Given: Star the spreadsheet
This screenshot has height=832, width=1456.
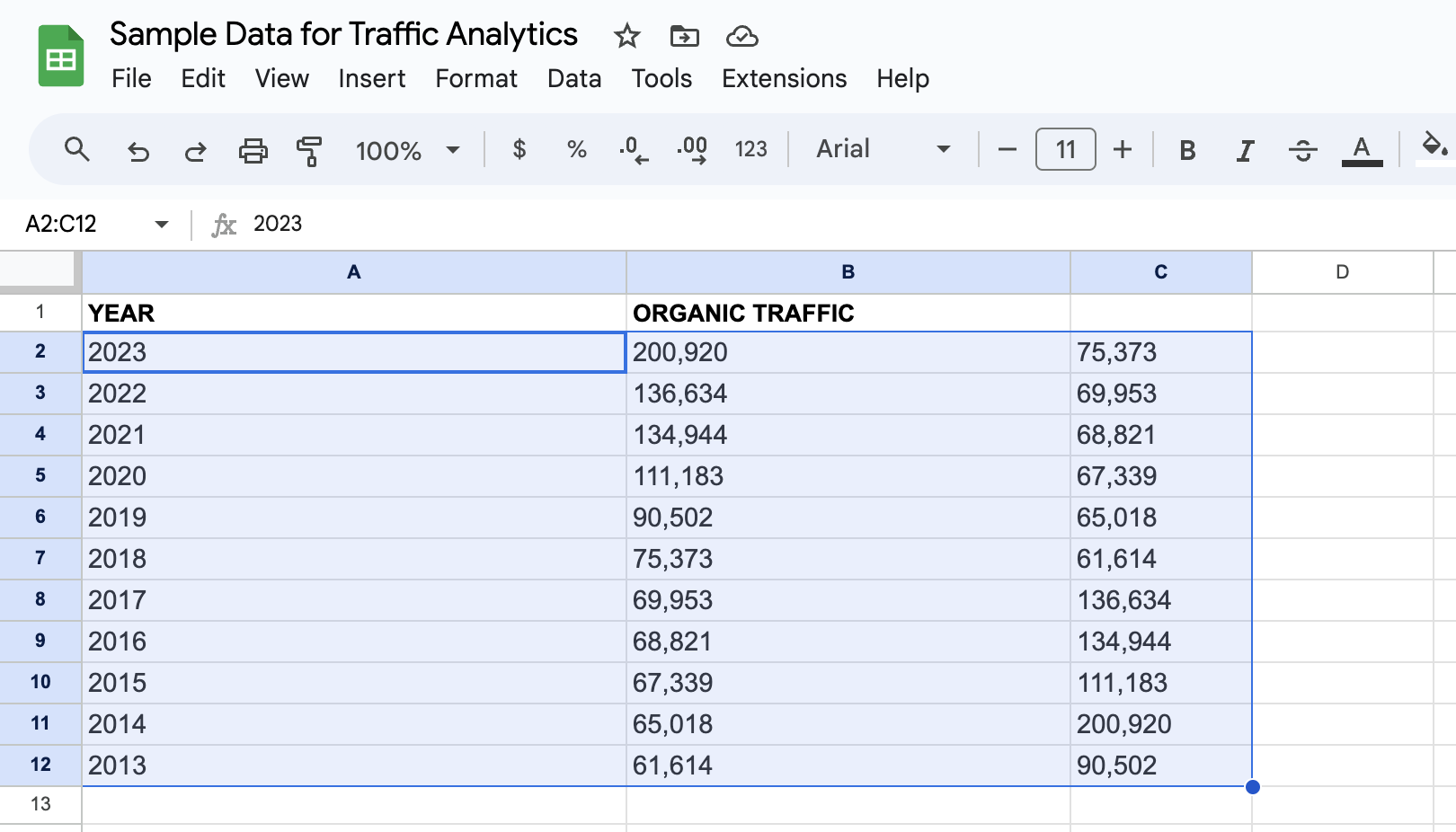Looking at the screenshot, I should pyautogui.click(x=626, y=37).
